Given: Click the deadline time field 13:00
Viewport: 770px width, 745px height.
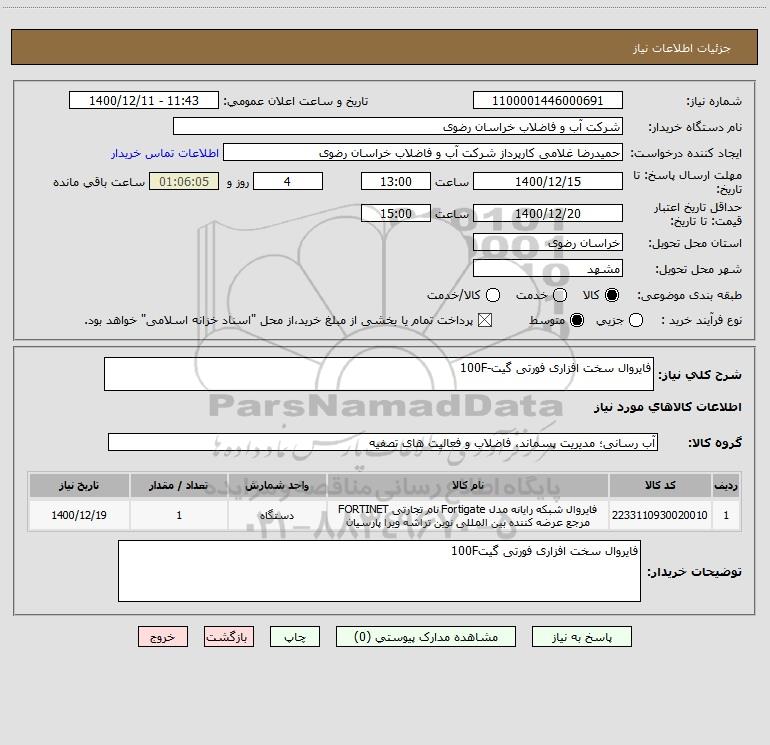Looking at the screenshot, I should coord(396,181).
